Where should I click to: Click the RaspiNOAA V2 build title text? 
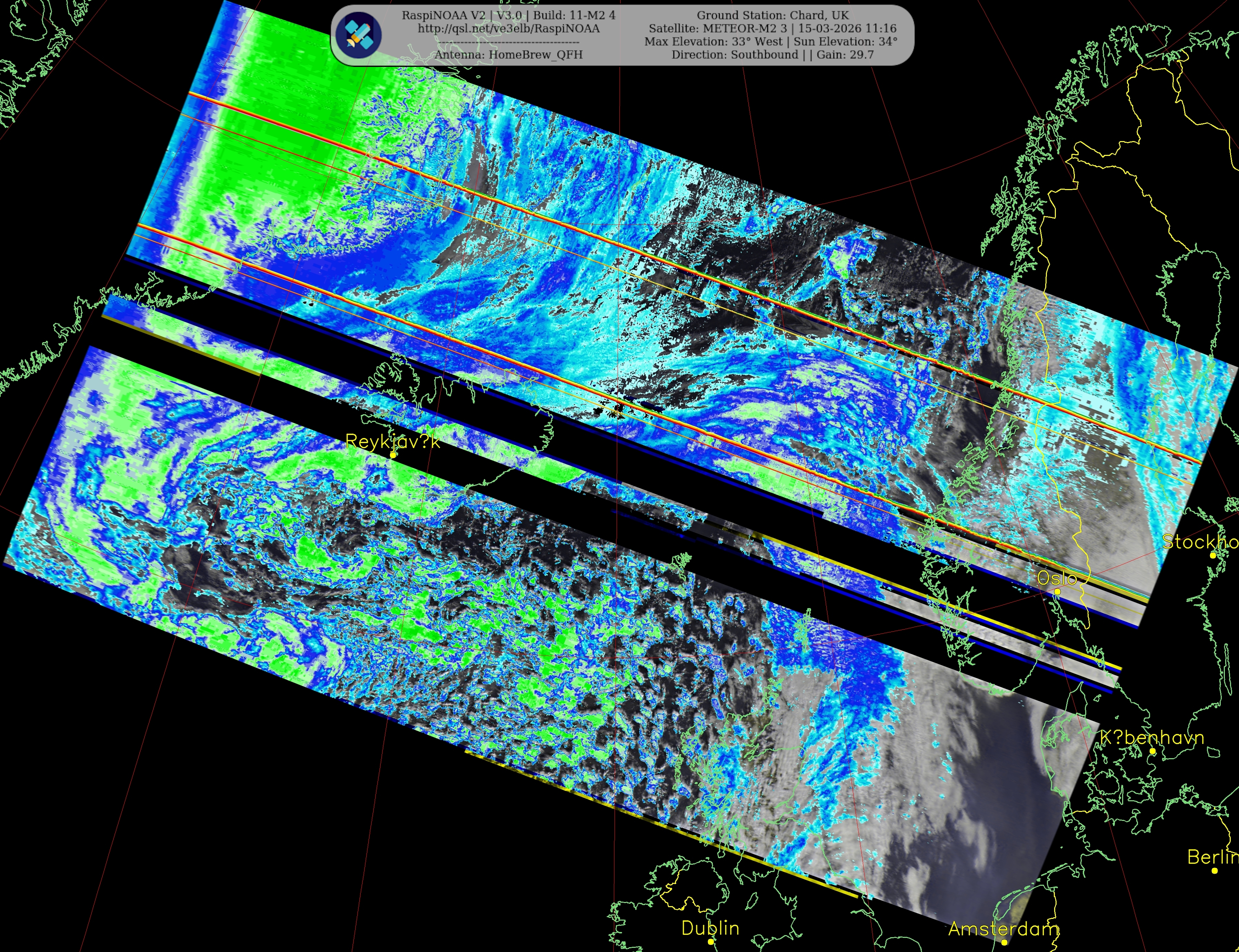click(508, 15)
